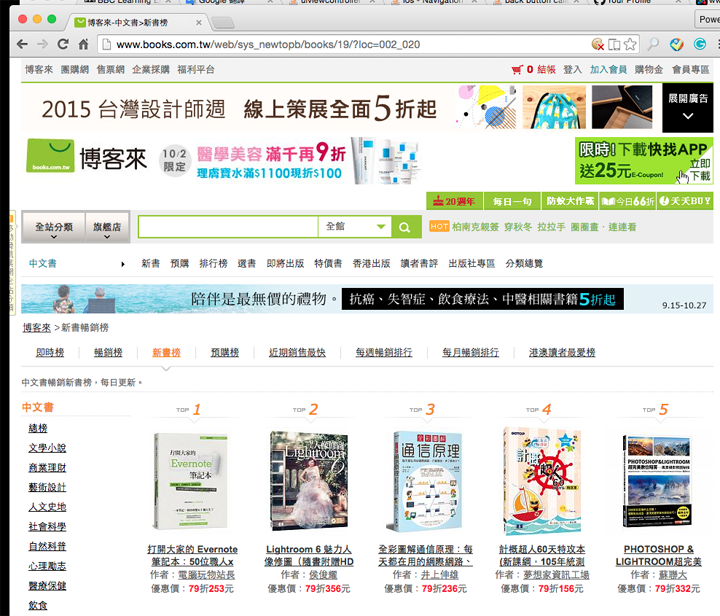Click 特價書 in the navigation menu
The height and width of the screenshot is (616, 720).
coord(328,263)
